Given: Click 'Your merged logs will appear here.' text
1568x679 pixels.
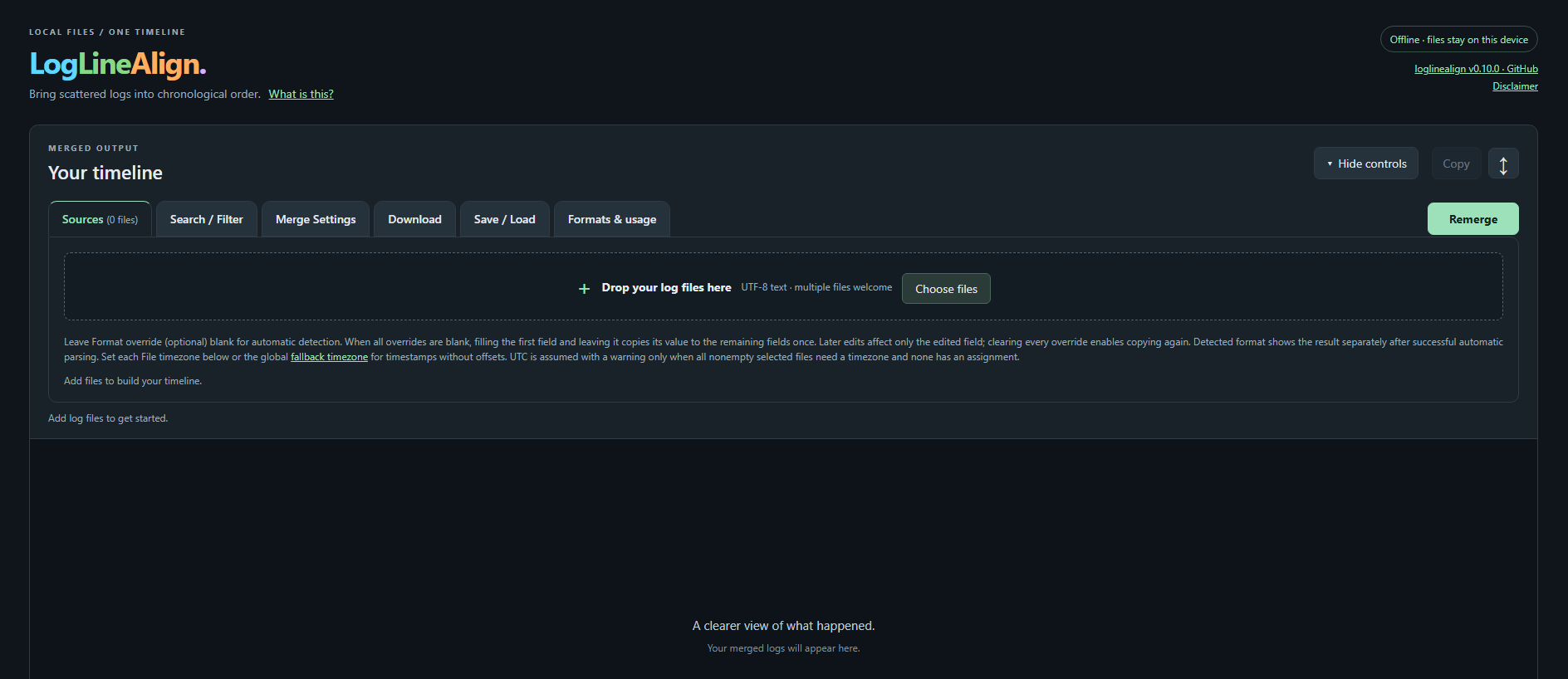Looking at the screenshot, I should click(783, 648).
